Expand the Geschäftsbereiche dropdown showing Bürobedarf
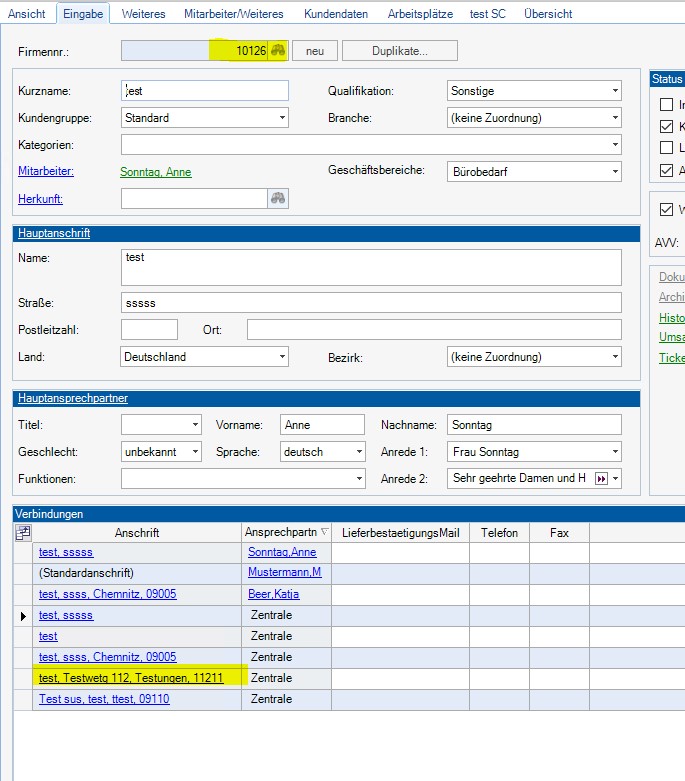The image size is (685, 781). (x=614, y=172)
